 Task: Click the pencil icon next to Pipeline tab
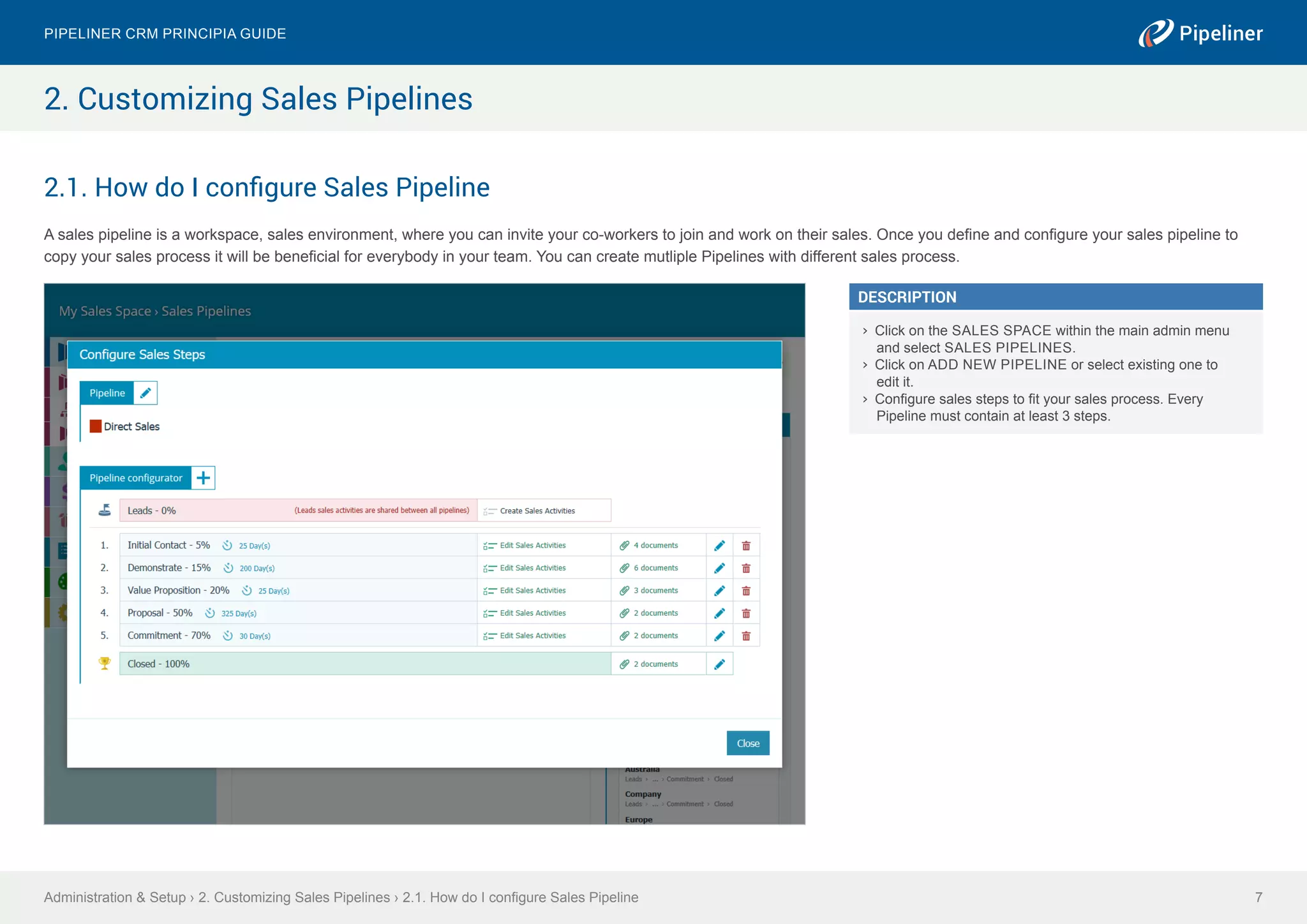(x=146, y=393)
